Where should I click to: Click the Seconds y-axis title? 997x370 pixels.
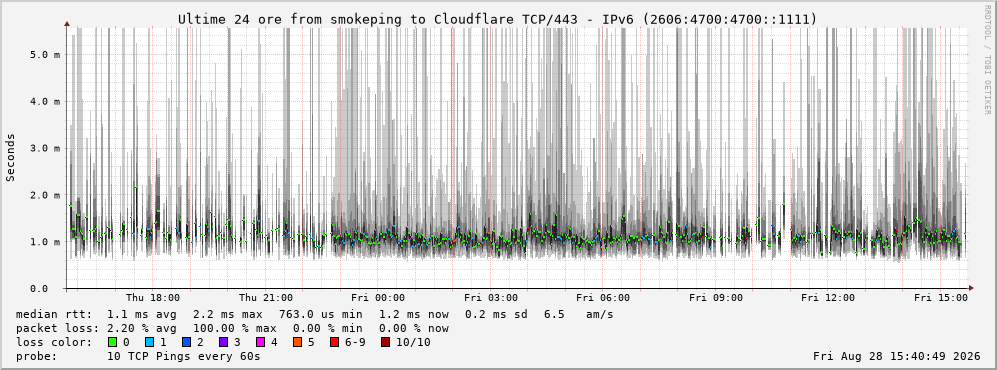pyautogui.click(x=11, y=158)
